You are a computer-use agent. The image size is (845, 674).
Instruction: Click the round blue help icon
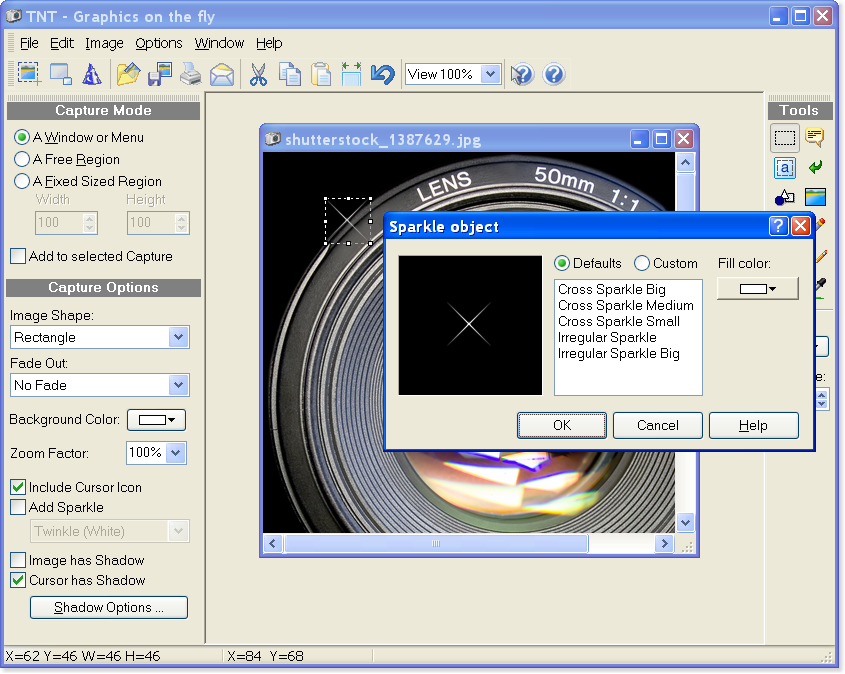[554, 74]
